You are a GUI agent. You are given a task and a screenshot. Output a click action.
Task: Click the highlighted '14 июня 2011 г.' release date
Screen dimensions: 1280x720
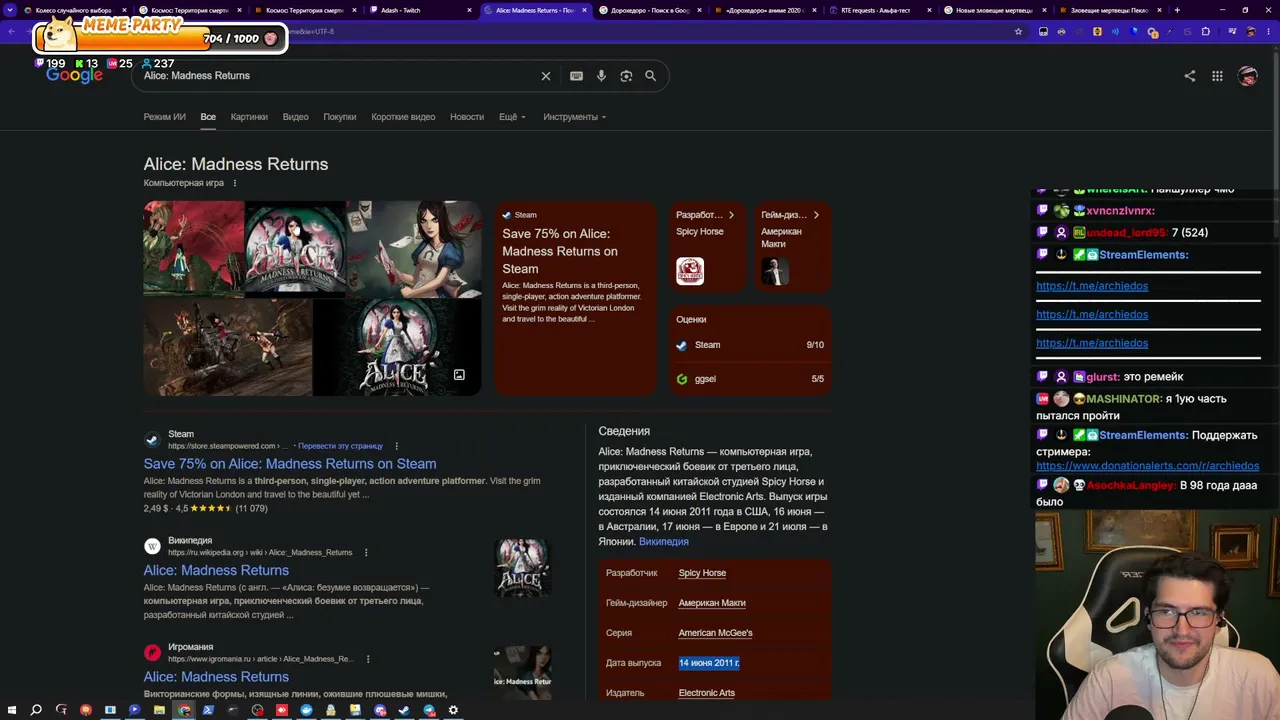[709, 663]
